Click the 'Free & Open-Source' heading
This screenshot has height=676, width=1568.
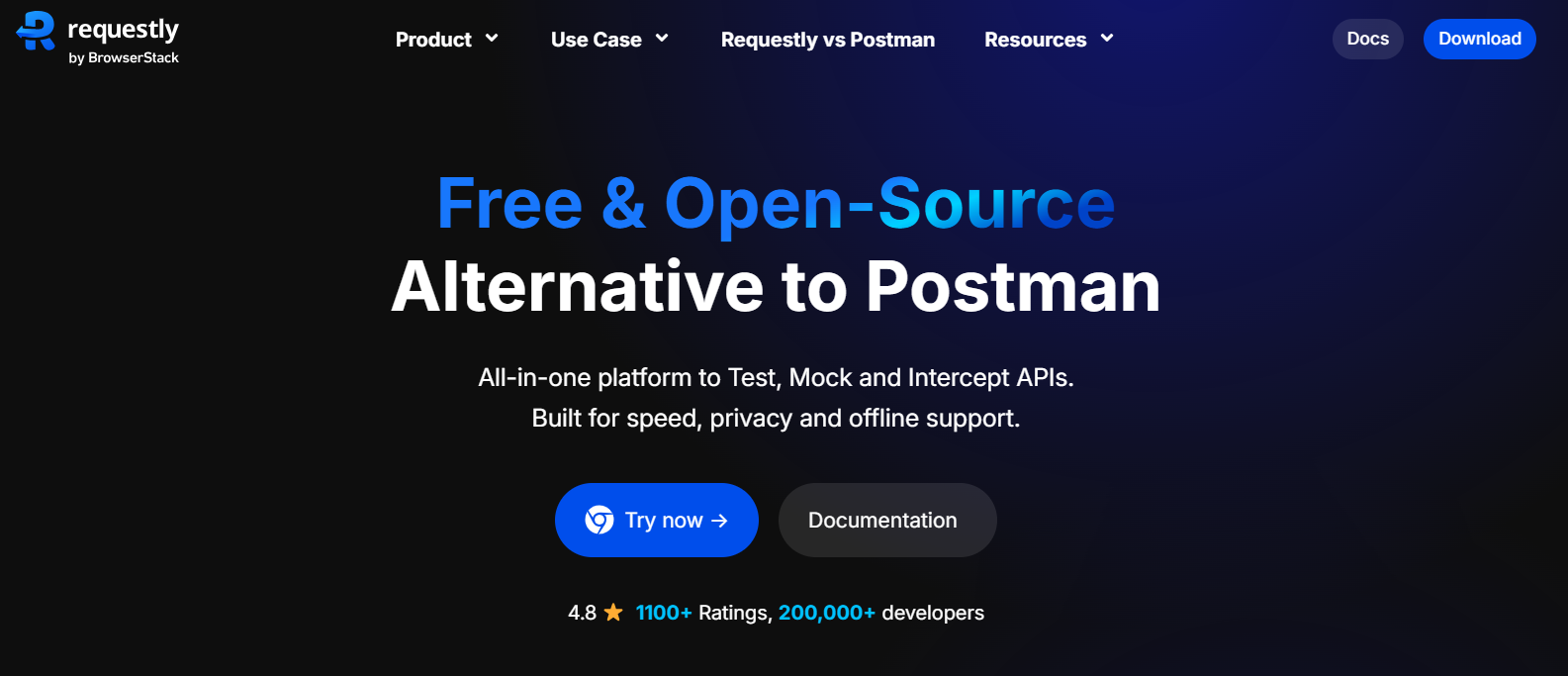tap(777, 204)
